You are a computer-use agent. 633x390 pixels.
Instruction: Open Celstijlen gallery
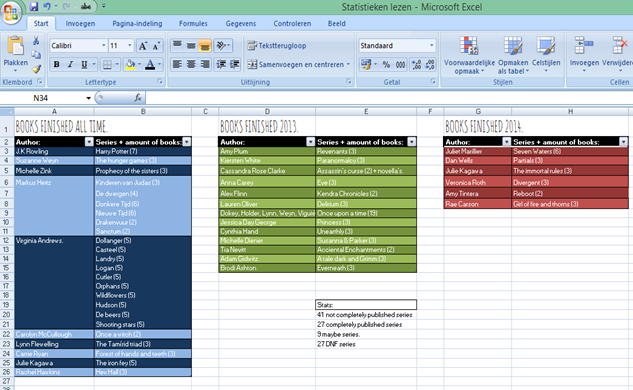pyautogui.click(x=546, y=55)
